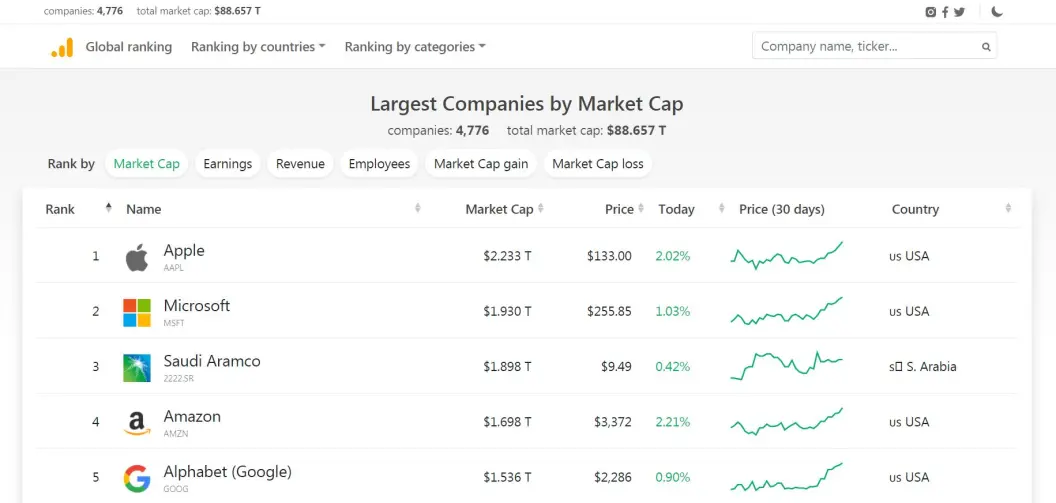Click Saudi Aramco's $1.898 T market cap
Screen dimensions: 1056x503
[507, 366]
